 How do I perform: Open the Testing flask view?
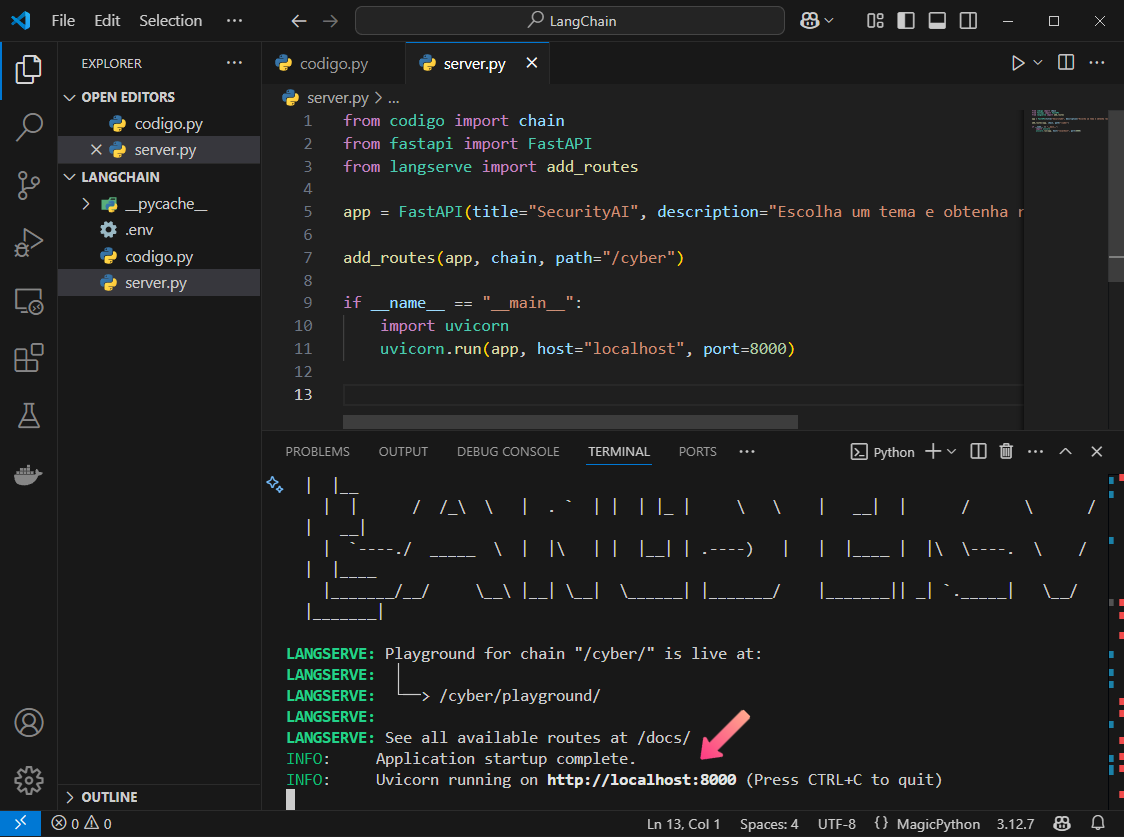pyautogui.click(x=29, y=416)
